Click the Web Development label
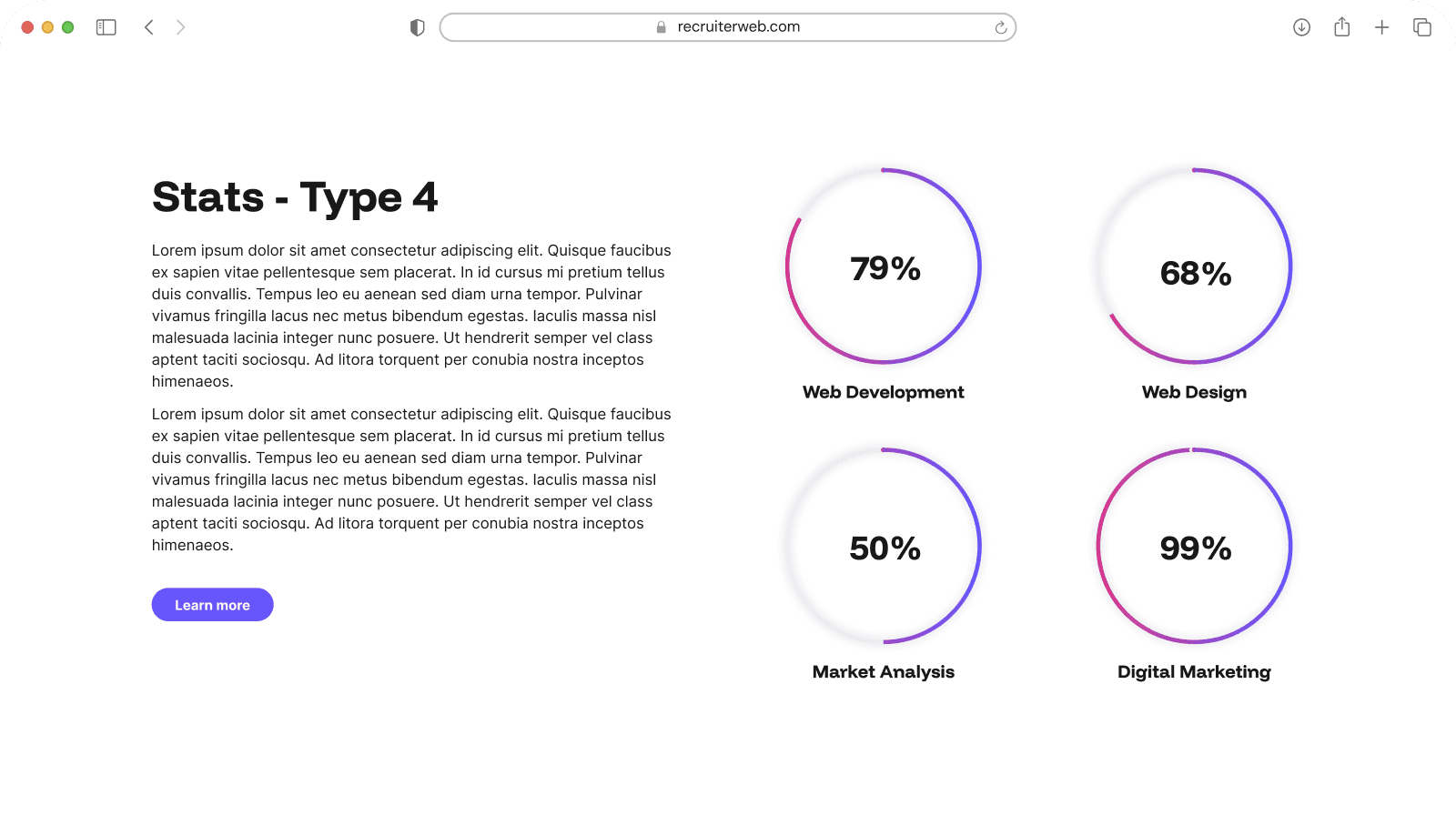Viewport: 1456px width, 815px height. click(x=883, y=392)
